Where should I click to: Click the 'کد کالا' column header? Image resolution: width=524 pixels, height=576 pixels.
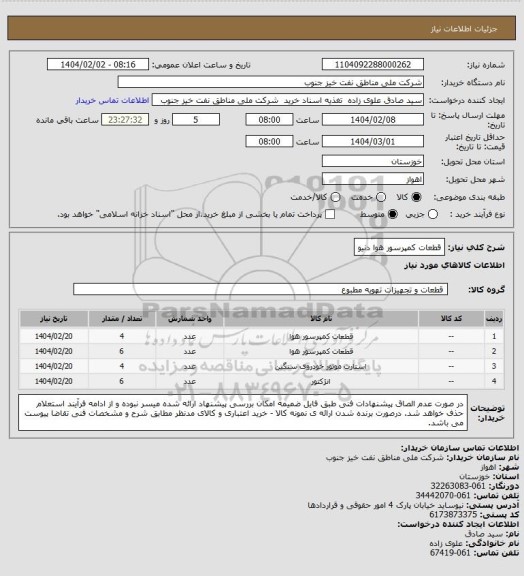point(451,319)
